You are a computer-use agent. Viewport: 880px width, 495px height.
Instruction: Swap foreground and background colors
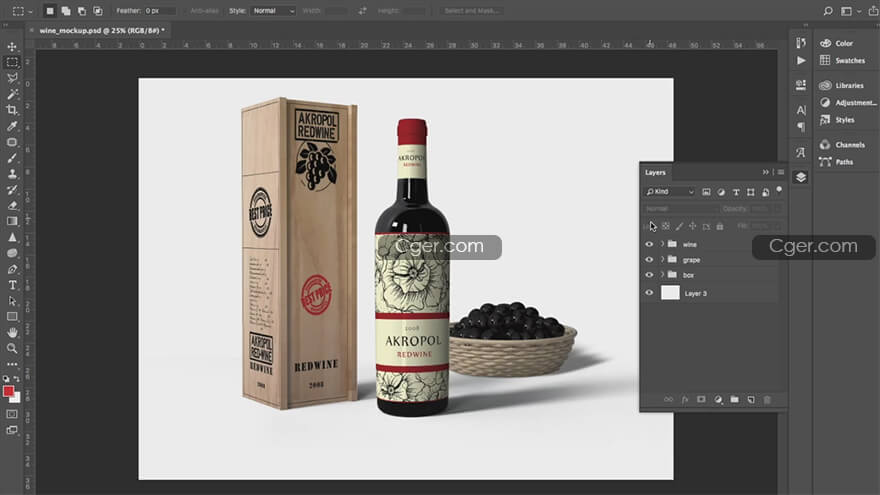tap(17, 379)
